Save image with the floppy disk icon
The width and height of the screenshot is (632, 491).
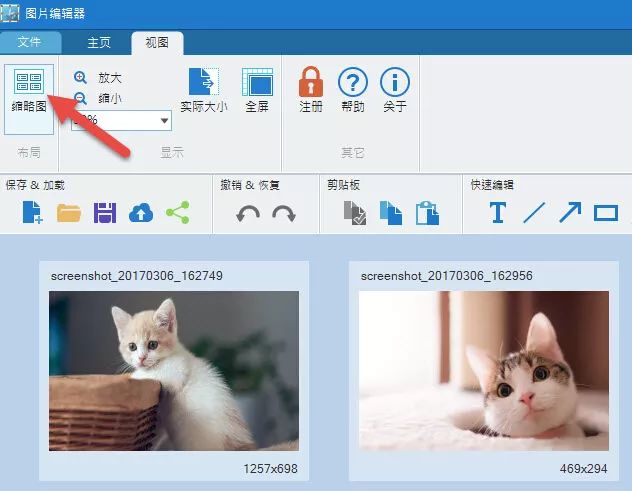[105, 213]
